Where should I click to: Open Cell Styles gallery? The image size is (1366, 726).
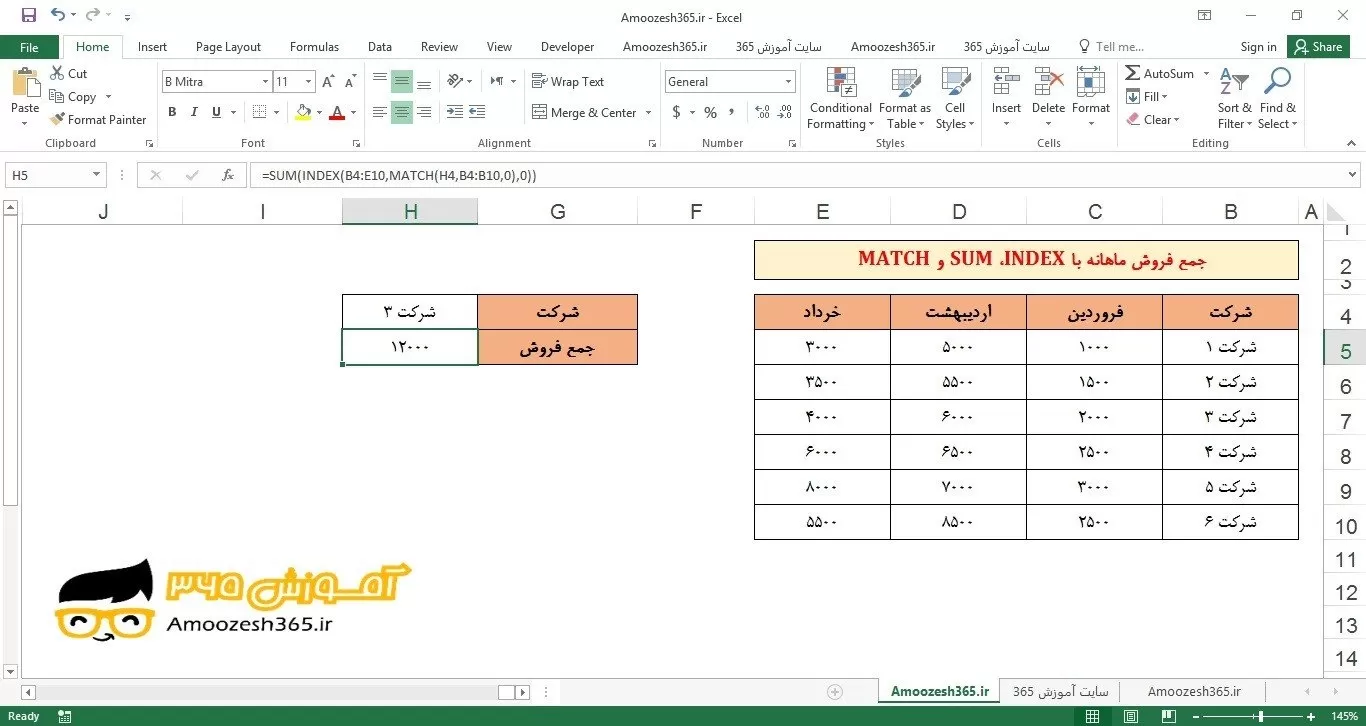click(x=955, y=98)
